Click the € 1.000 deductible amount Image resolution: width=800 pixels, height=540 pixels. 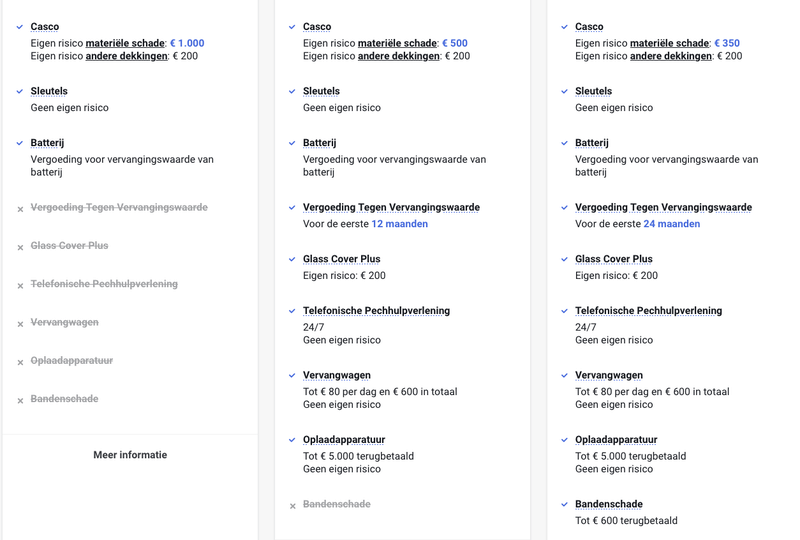click(x=187, y=43)
